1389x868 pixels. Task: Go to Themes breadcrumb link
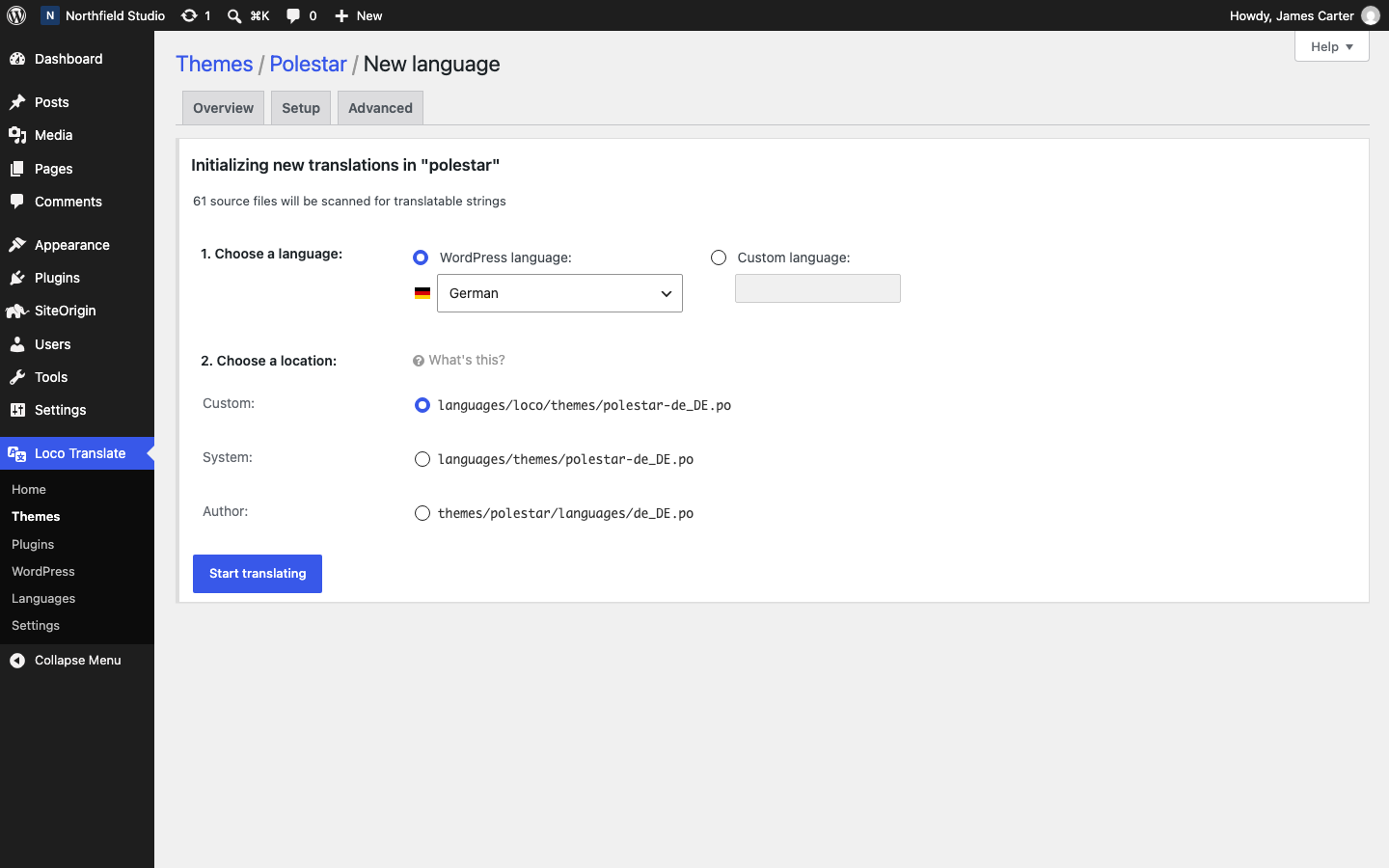pyautogui.click(x=214, y=64)
